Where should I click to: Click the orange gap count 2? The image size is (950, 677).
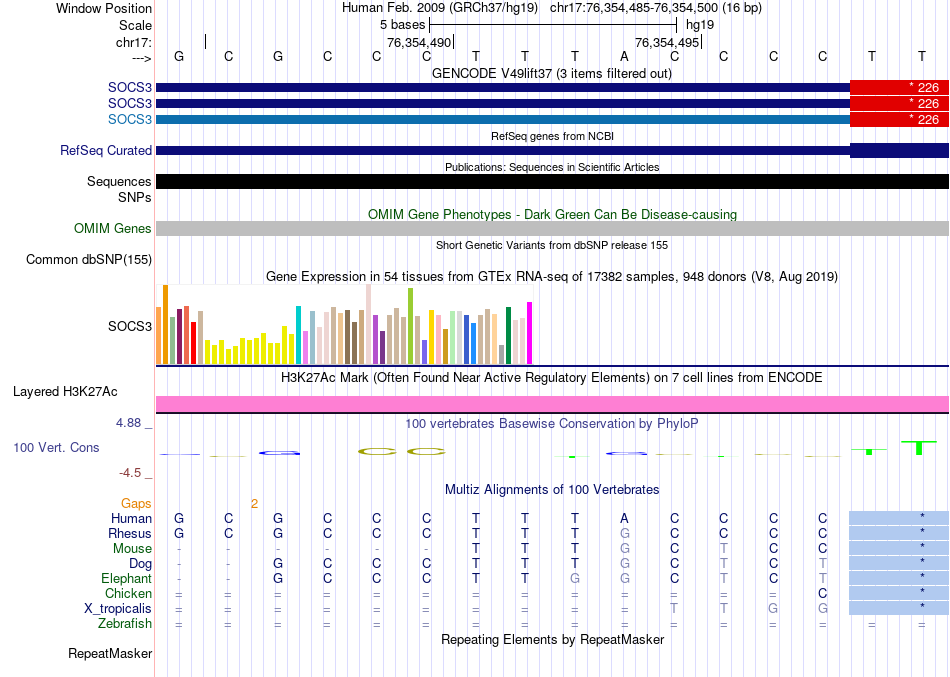click(x=254, y=504)
